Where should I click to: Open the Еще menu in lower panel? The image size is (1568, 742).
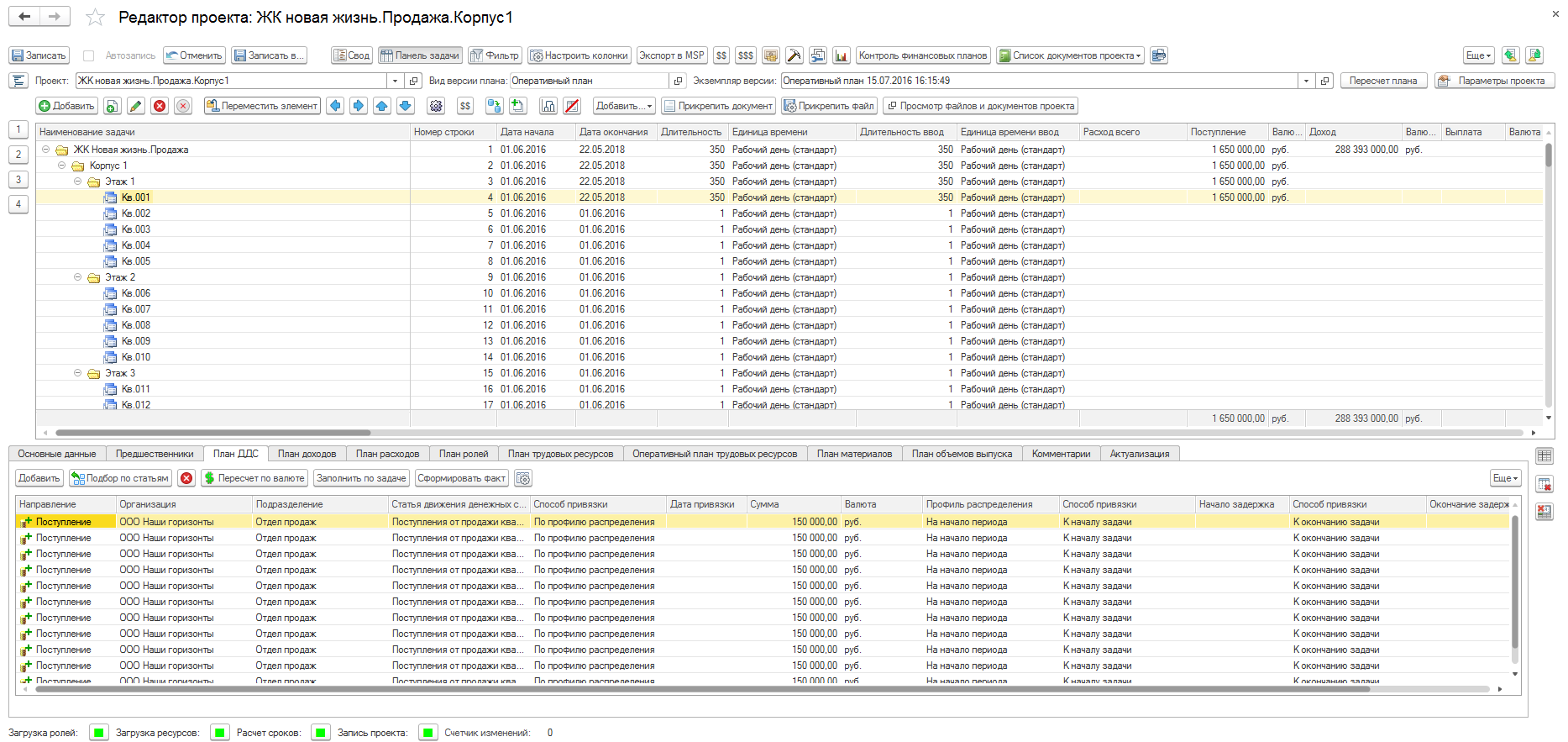(x=1505, y=478)
